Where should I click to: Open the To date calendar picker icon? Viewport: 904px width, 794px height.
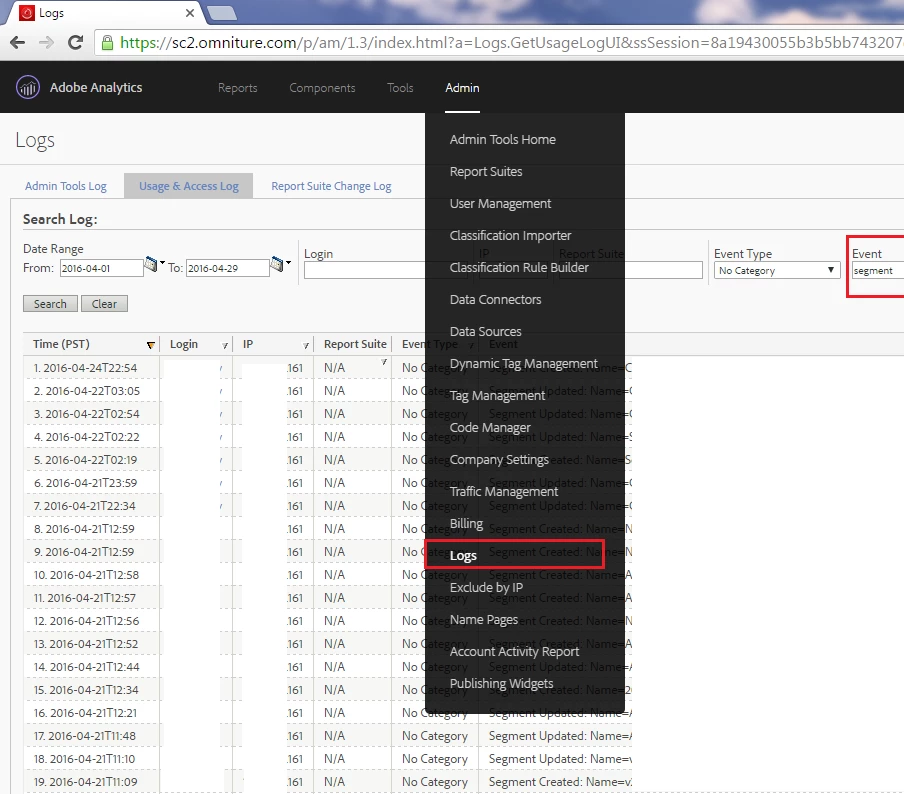click(x=277, y=264)
